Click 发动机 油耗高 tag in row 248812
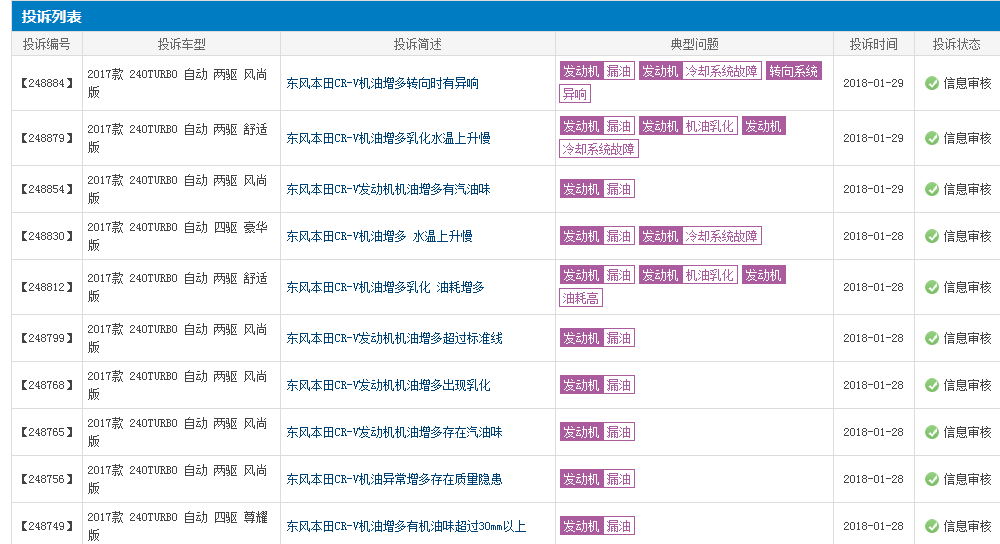Viewport: 1000px width, 544px height. 763,275
